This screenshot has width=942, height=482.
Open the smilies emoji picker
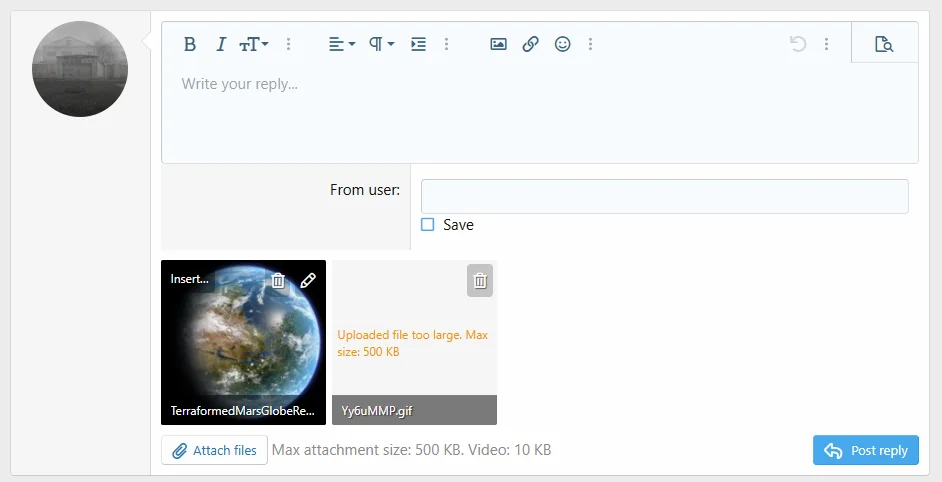tap(563, 44)
